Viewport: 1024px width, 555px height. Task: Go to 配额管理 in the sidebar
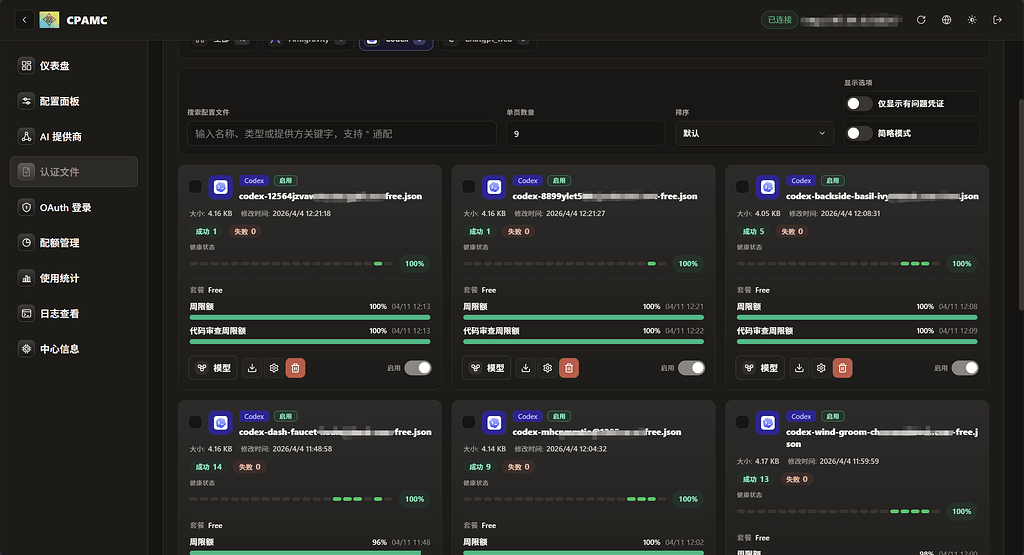pos(74,243)
